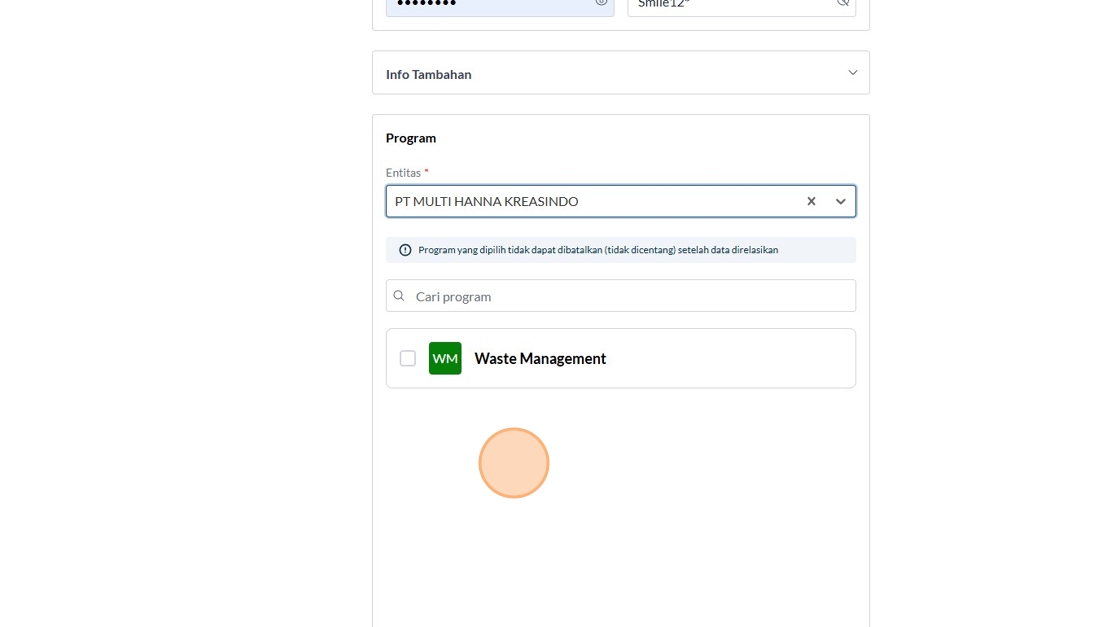Hide the visible Smile12 password
The height and width of the screenshot is (627, 1120).
coord(843,3)
